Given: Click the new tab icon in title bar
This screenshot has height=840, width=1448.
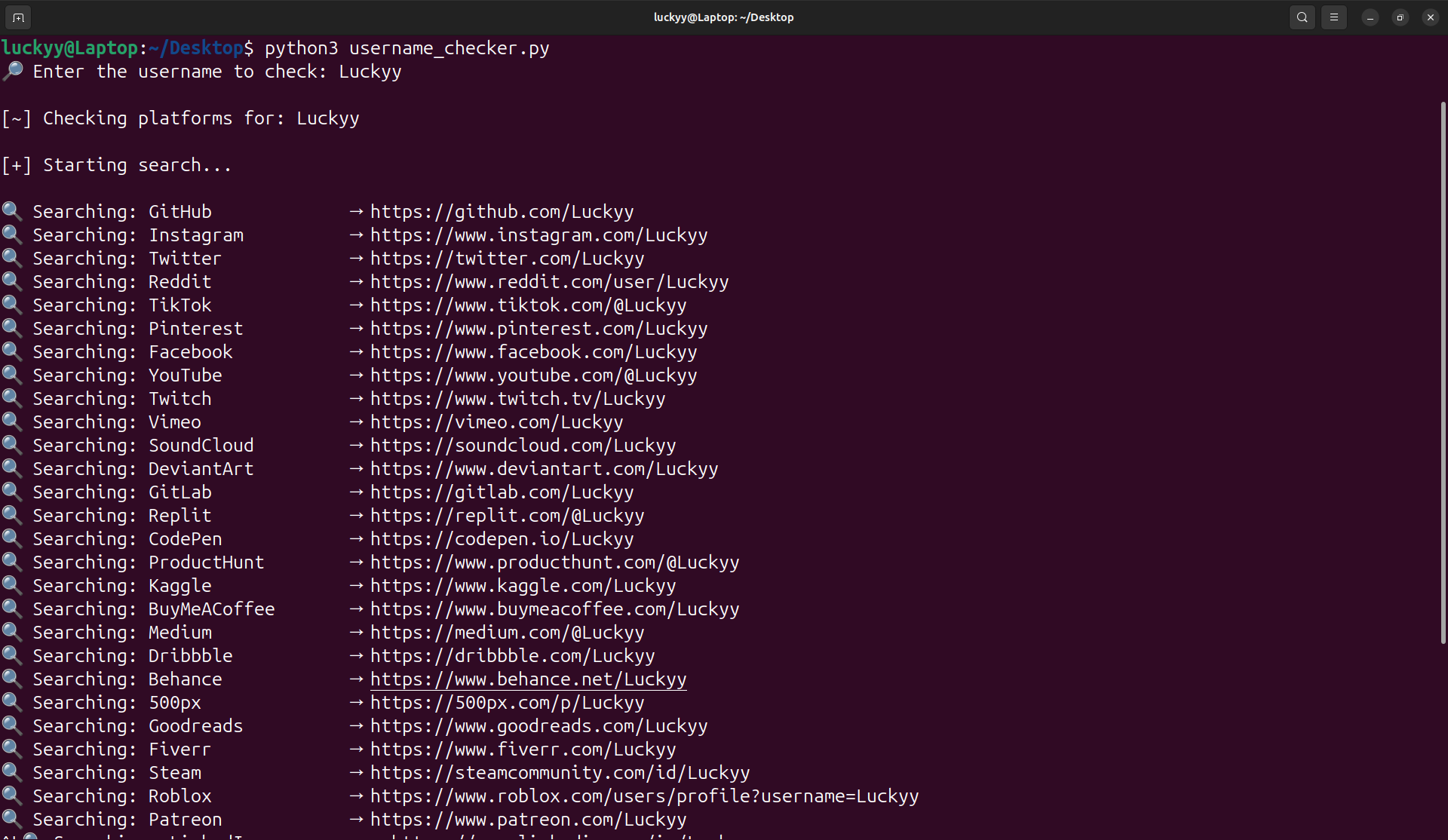Looking at the screenshot, I should click(18, 17).
